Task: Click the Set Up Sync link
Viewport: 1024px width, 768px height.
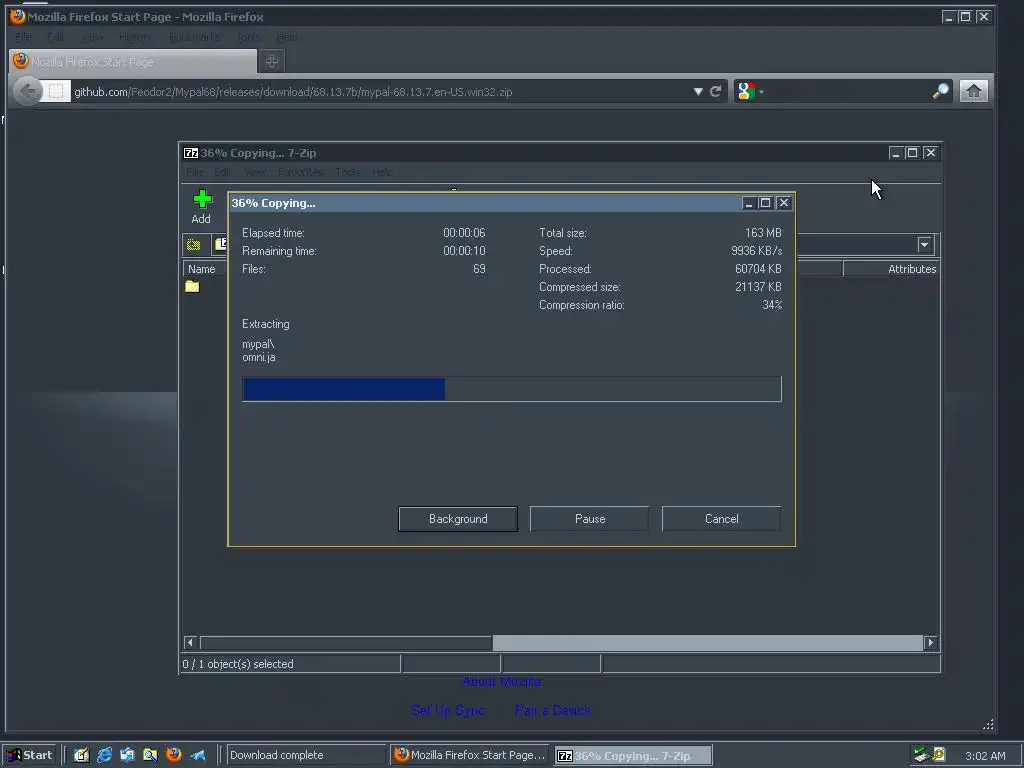Action: tap(448, 710)
